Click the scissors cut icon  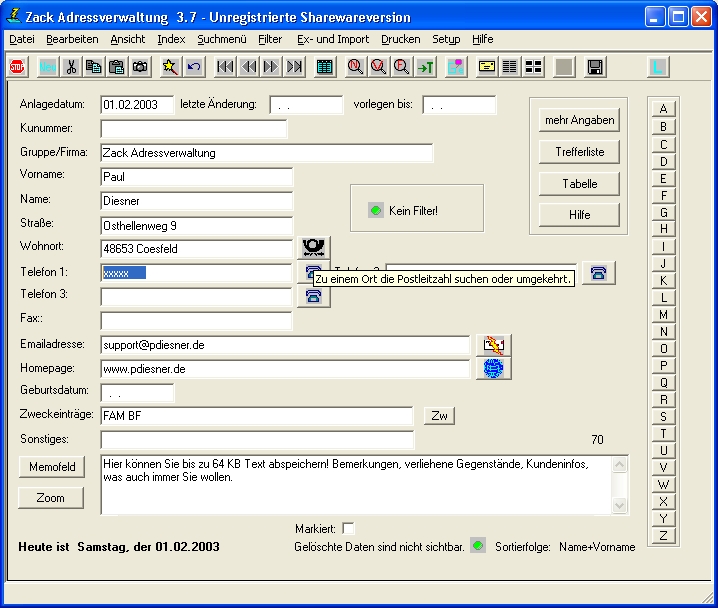[x=71, y=67]
